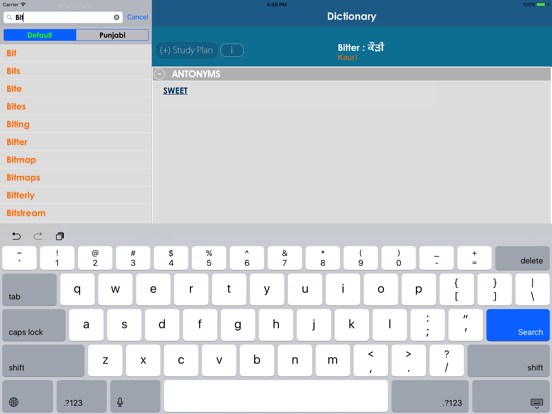
Task: Tap the letter g key
Action: [238, 325]
